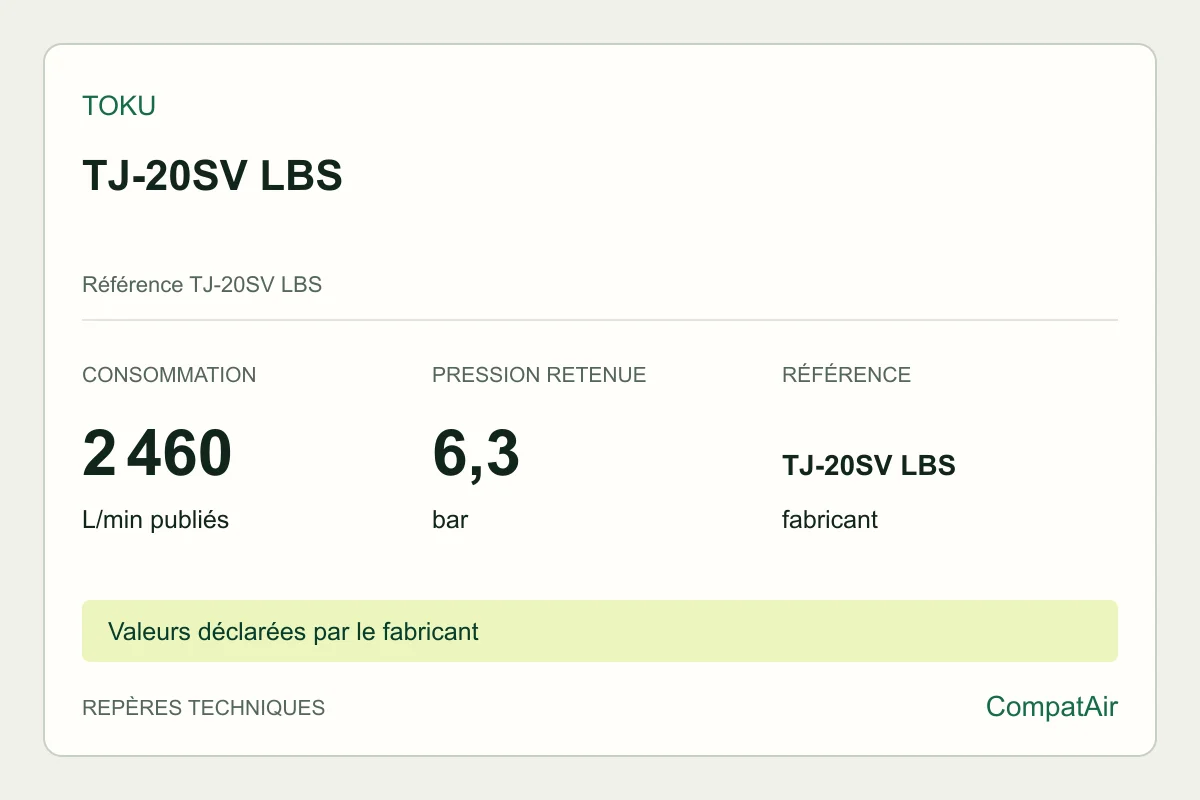Click the 2 460 consumption value
This screenshot has width=1200, height=800.
[x=157, y=453]
